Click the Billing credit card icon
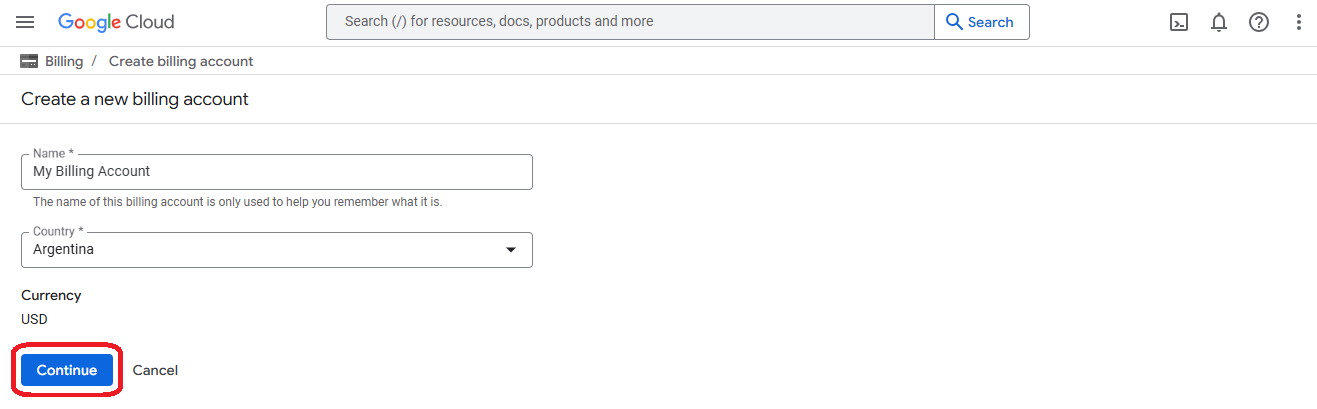Screen dimensions: 1317x409 [x=29, y=61]
